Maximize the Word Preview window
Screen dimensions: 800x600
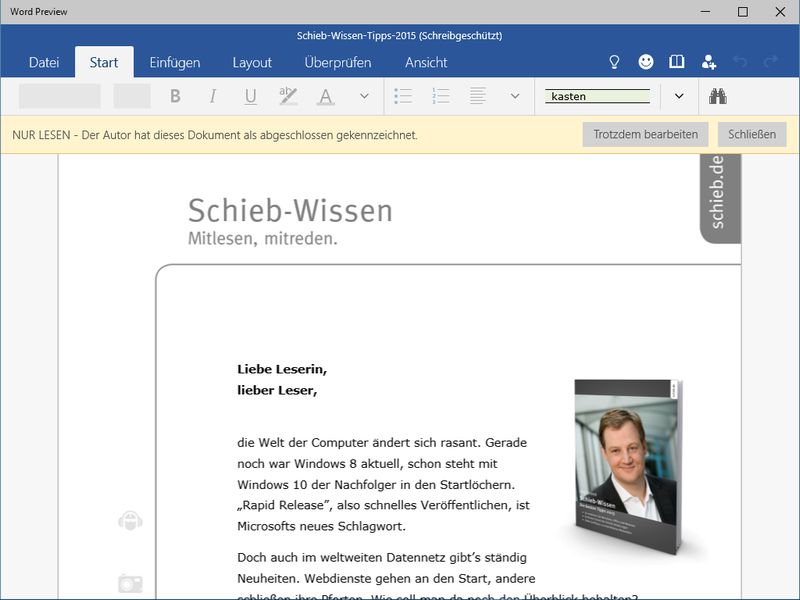(743, 12)
